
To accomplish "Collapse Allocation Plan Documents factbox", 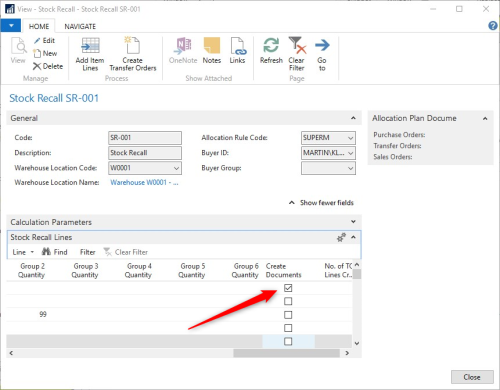I will 485,118.
